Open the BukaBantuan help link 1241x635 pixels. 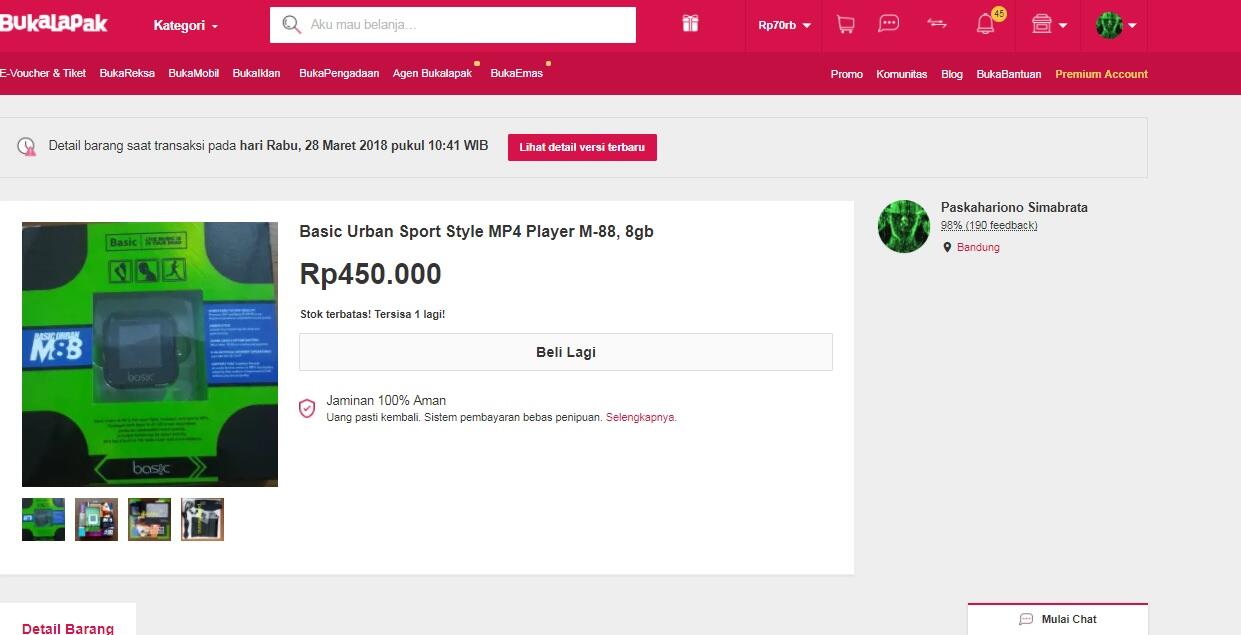pyautogui.click(x=1009, y=74)
